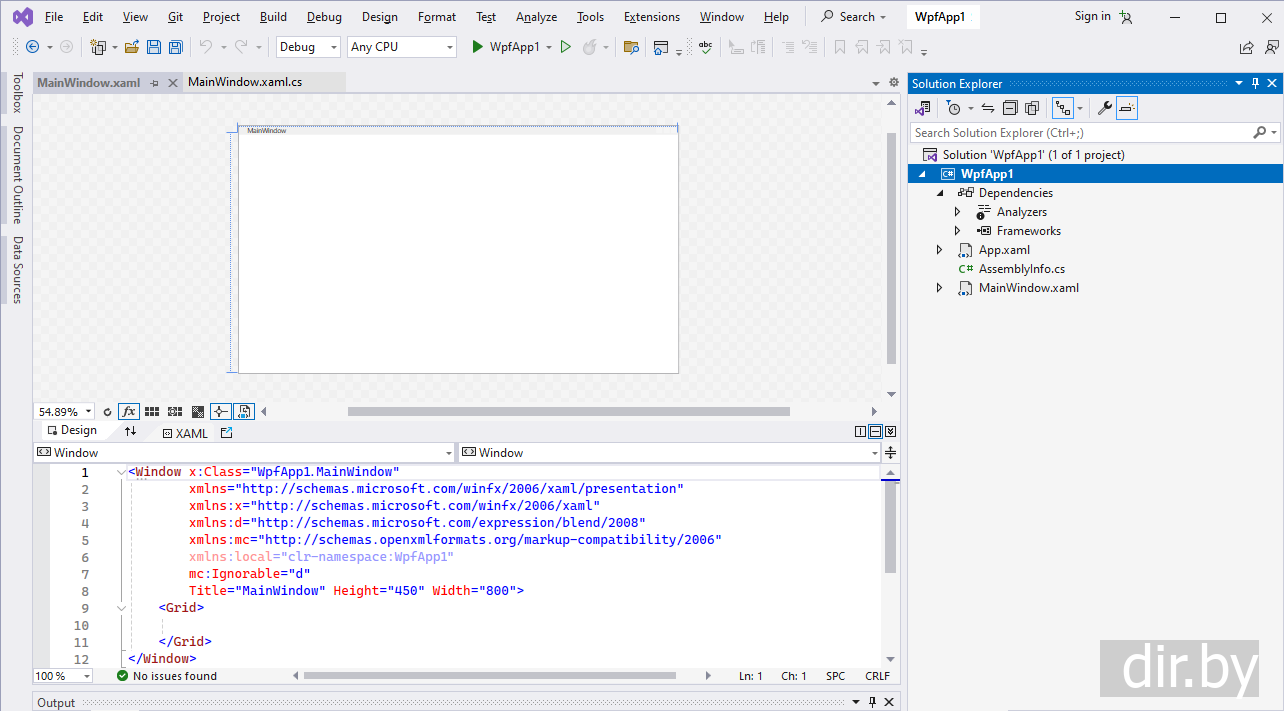The width and height of the screenshot is (1284, 711).
Task: Switch to the MainWindow.xaml.cs tab
Action: coord(245,82)
